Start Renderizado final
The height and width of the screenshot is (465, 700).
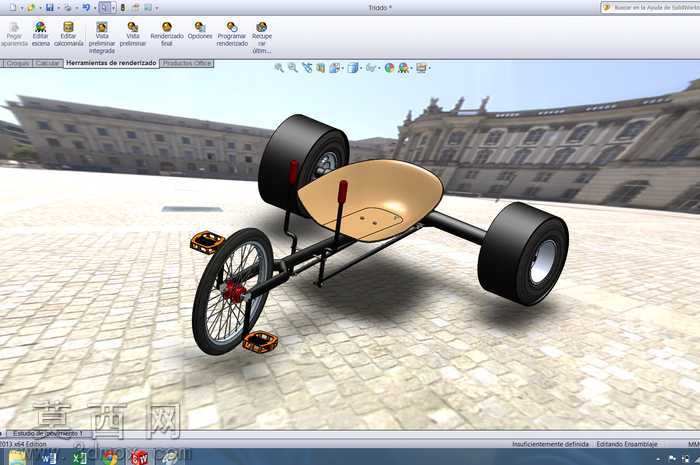167,34
